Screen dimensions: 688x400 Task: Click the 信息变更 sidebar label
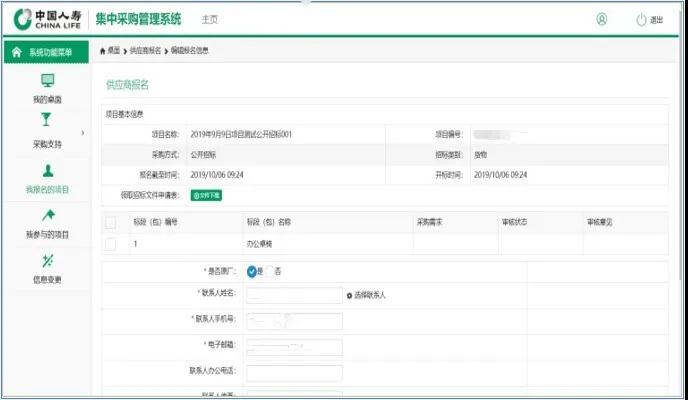(x=47, y=279)
